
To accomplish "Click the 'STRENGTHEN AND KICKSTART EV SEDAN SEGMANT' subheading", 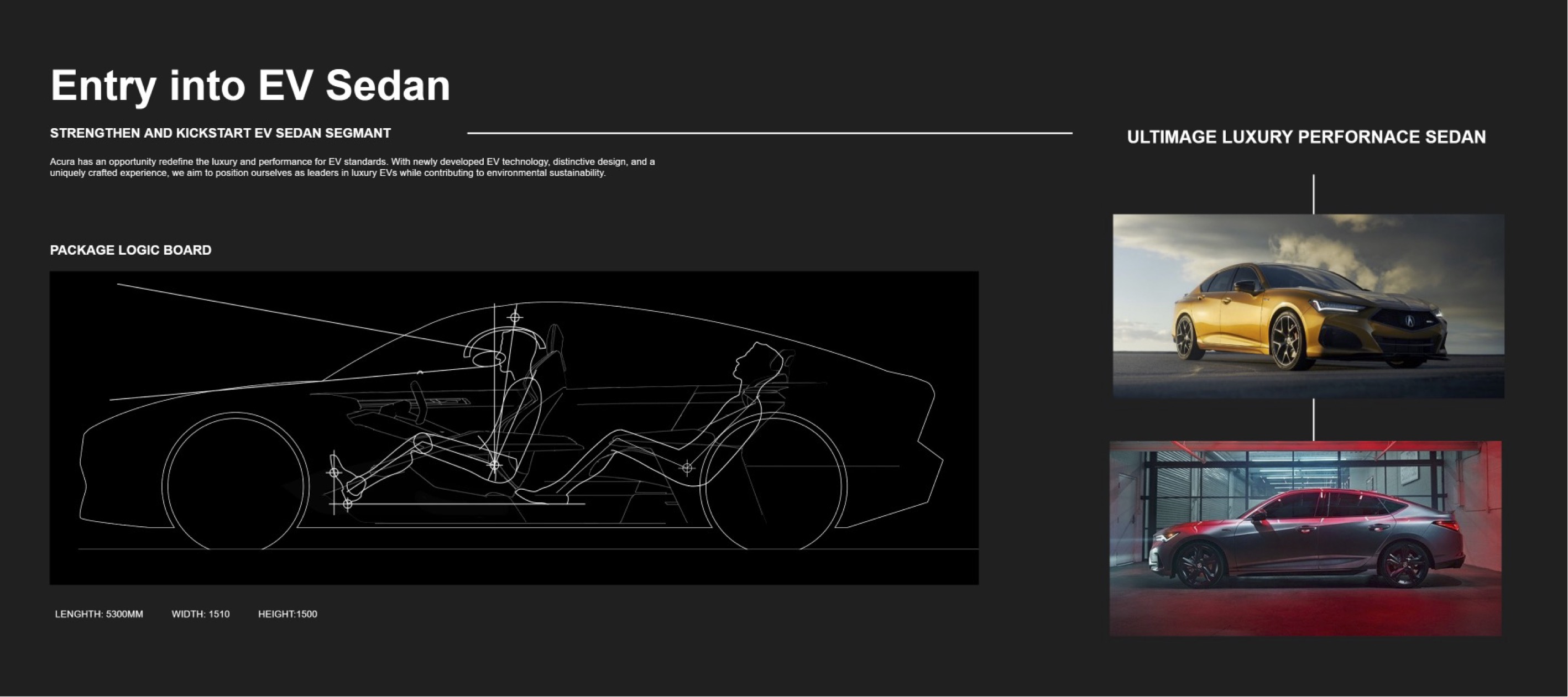I will click(x=221, y=133).
